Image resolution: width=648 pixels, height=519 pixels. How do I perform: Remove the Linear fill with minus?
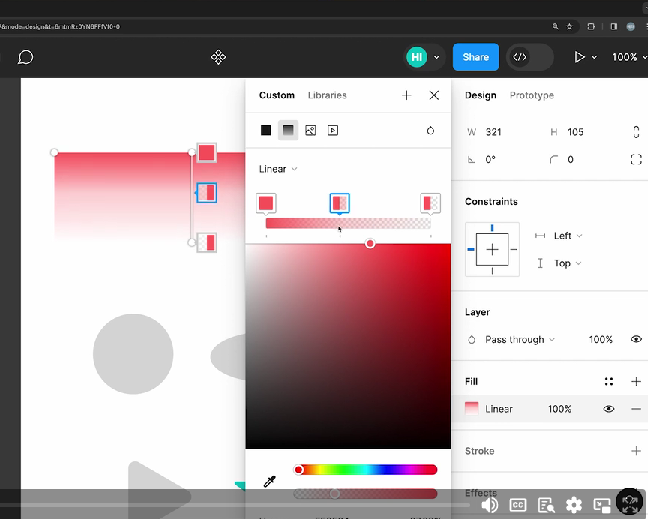pos(636,409)
